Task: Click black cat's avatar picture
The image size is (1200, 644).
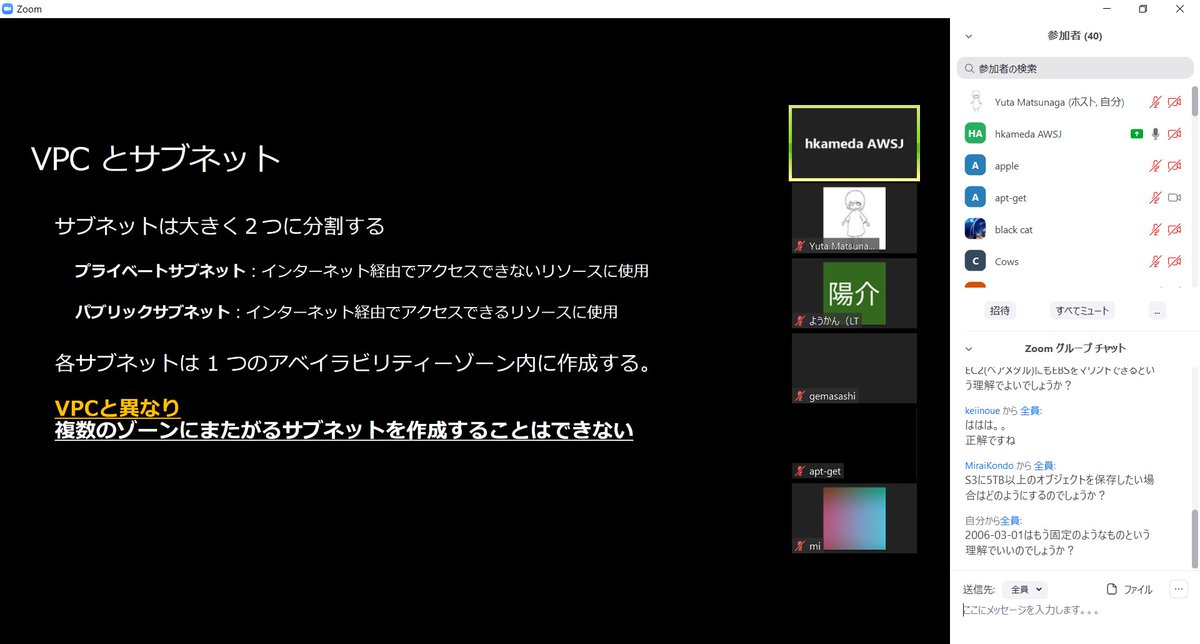Action: pos(975,230)
